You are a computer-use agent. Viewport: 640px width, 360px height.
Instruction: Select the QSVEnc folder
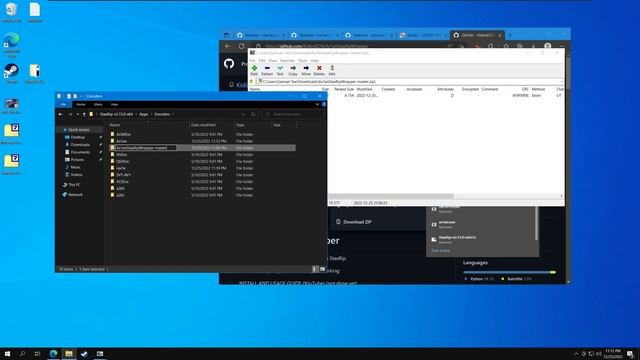point(122,161)
